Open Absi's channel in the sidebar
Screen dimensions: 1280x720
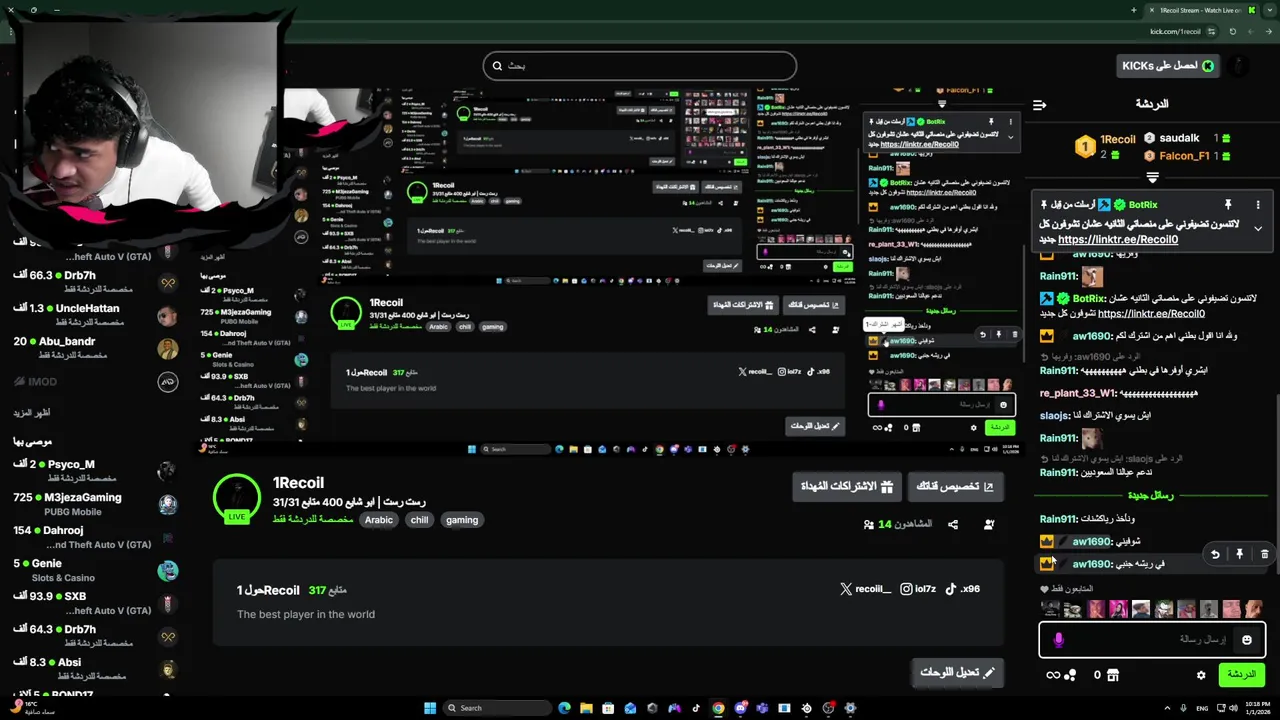95,669
